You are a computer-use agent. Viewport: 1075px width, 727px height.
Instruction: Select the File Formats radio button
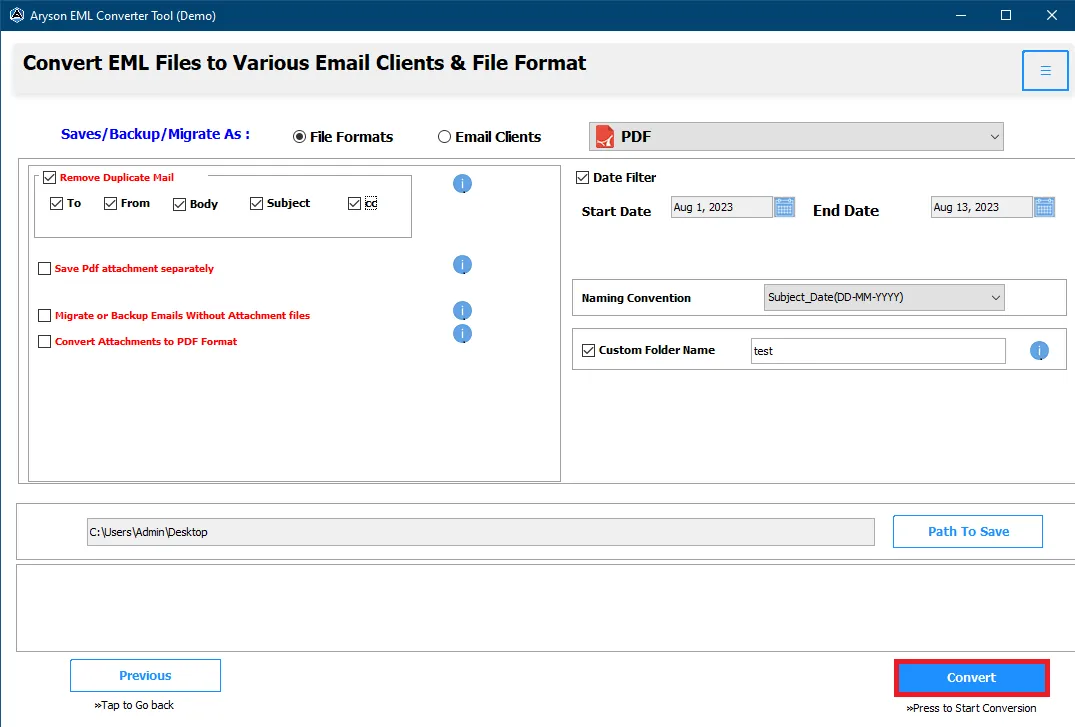pos(299,137)
